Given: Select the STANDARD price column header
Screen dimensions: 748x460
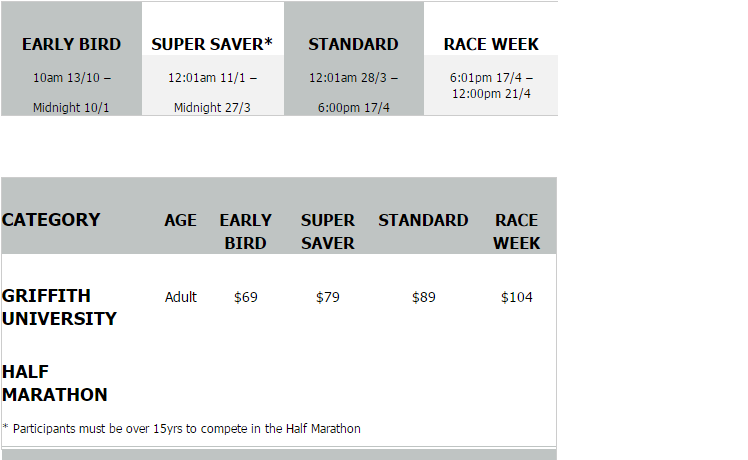Looking at the screenshot, I should point(423,220).
